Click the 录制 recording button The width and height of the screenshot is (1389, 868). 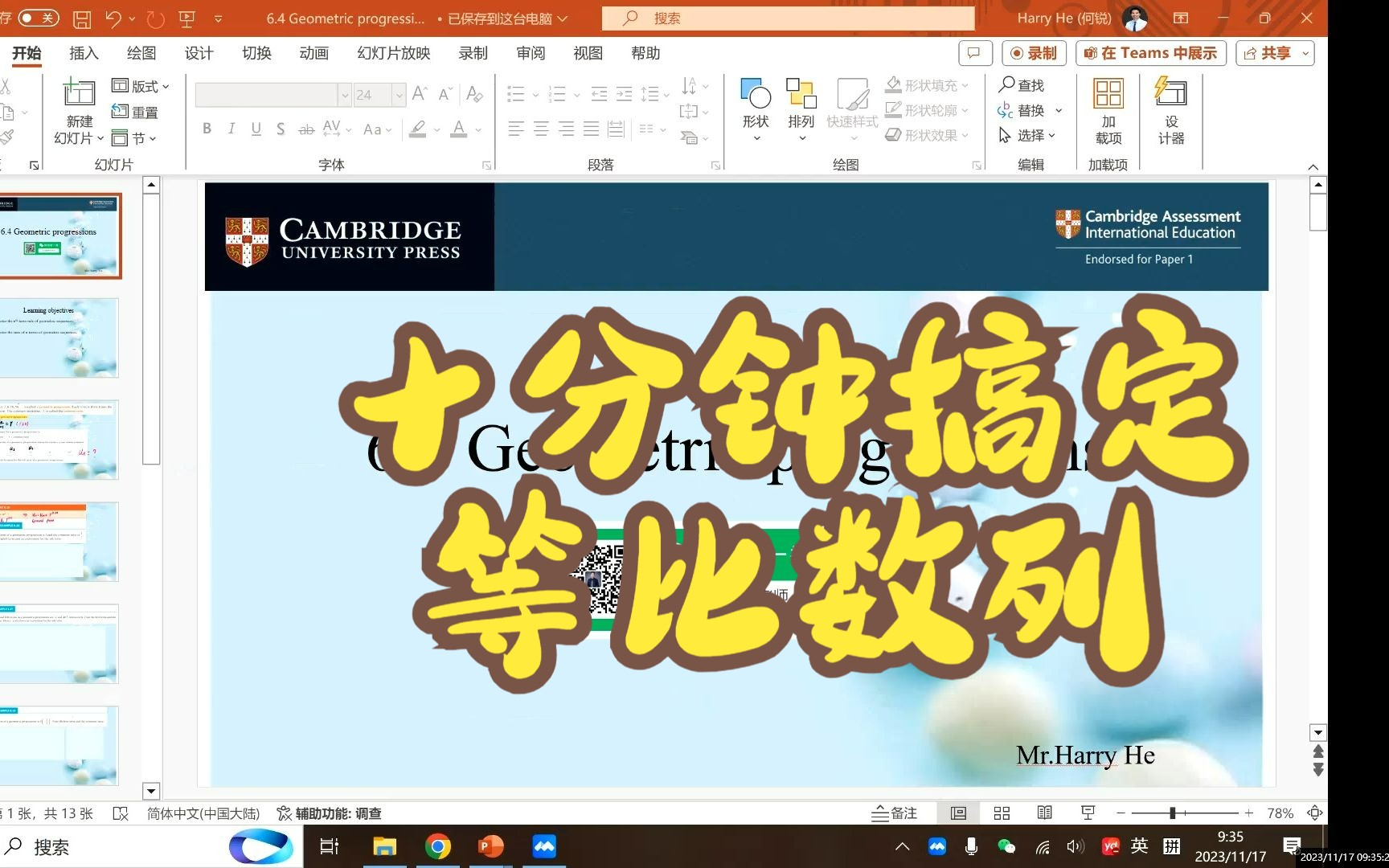pyautogui.click(x=1034, y=53)
